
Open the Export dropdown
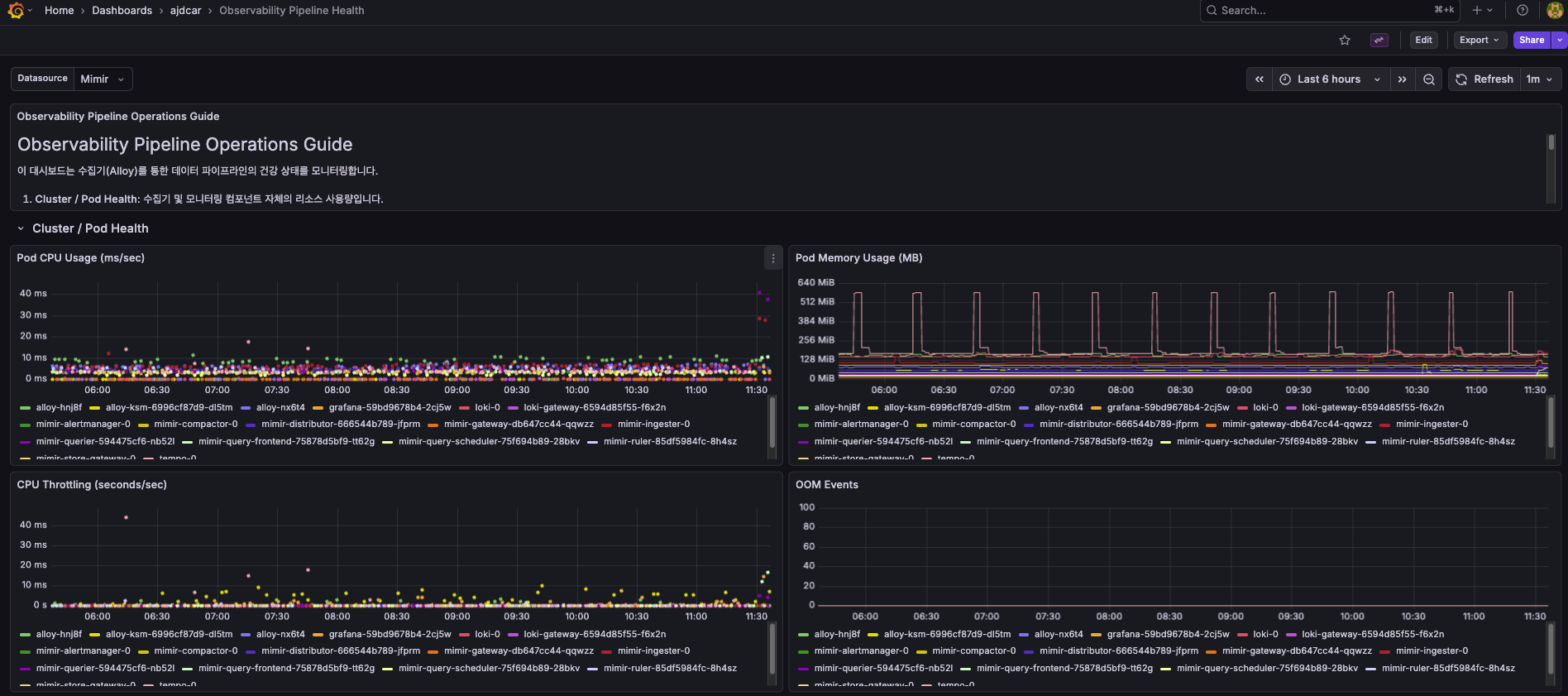[x=1479, y=40]
